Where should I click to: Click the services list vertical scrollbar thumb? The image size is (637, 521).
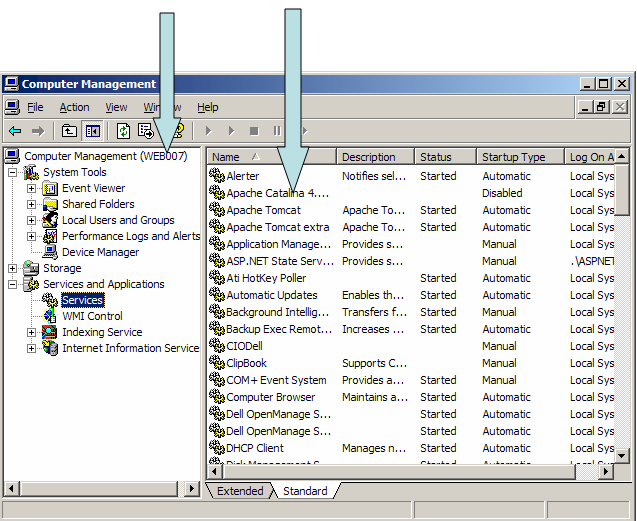[622, 189]
